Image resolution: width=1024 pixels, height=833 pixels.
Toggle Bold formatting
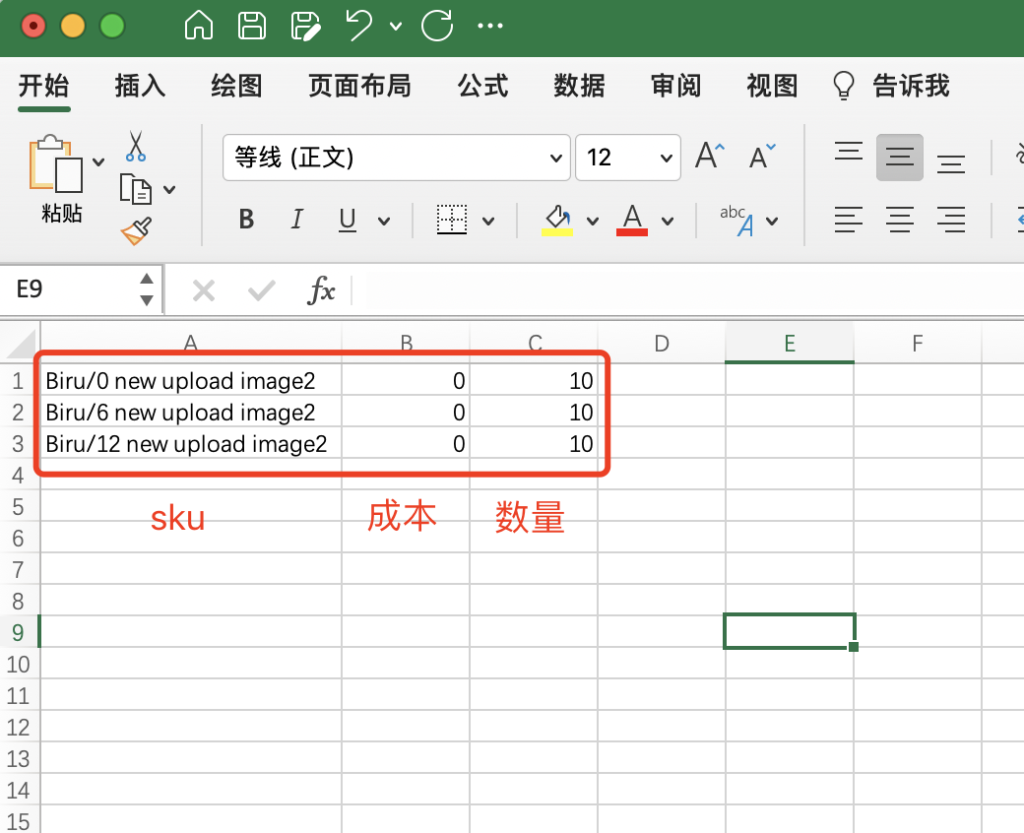click(246, 220)
